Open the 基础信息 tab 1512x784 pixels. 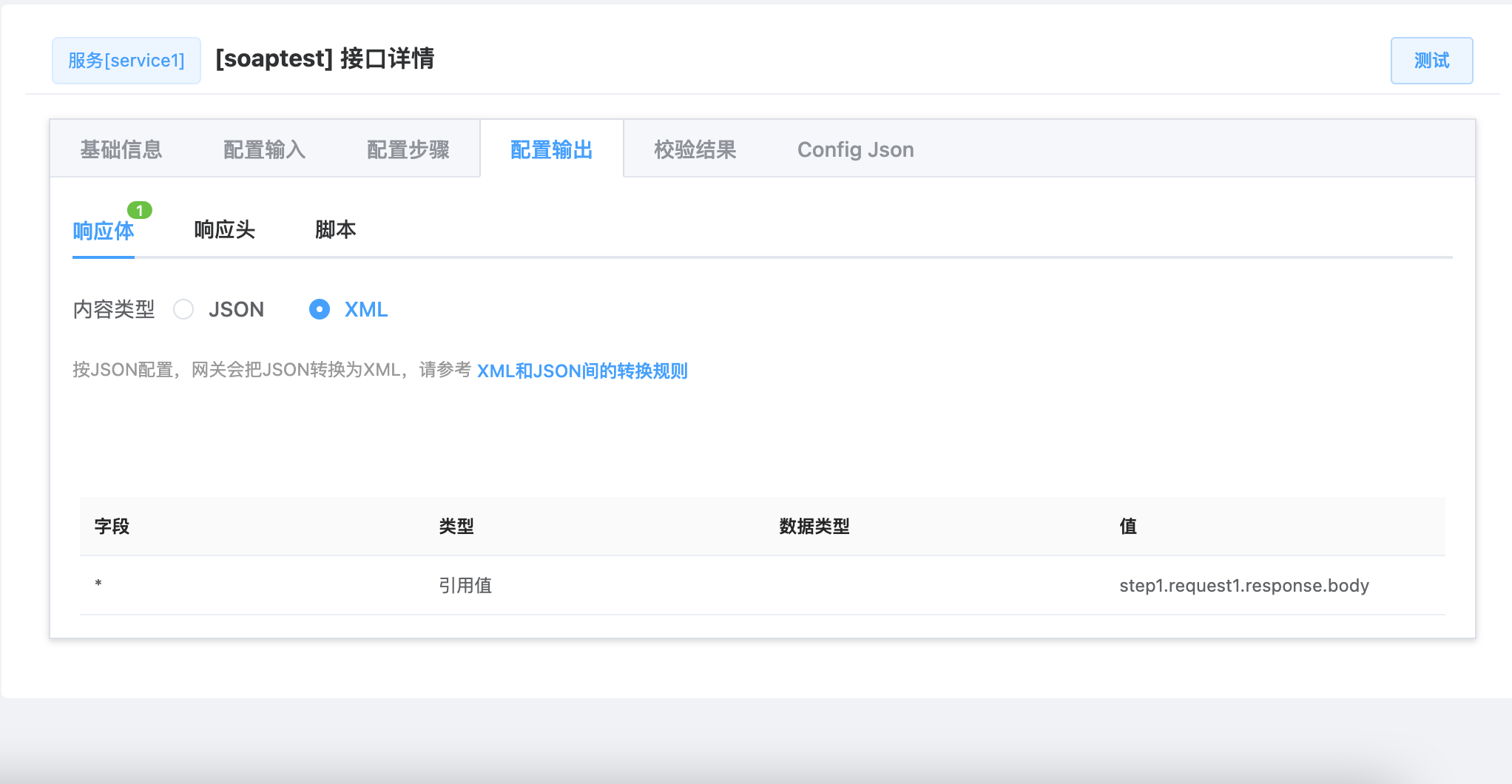click(x=121, y=149)
